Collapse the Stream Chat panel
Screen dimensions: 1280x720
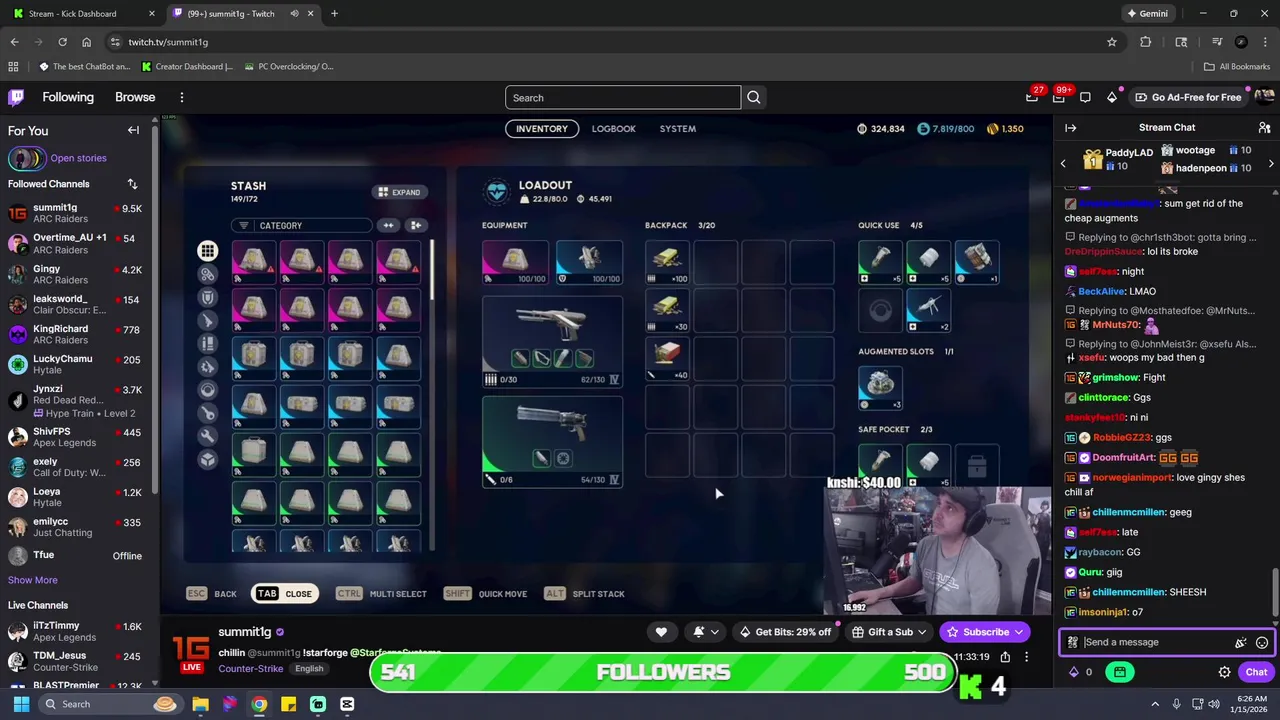1070,128
